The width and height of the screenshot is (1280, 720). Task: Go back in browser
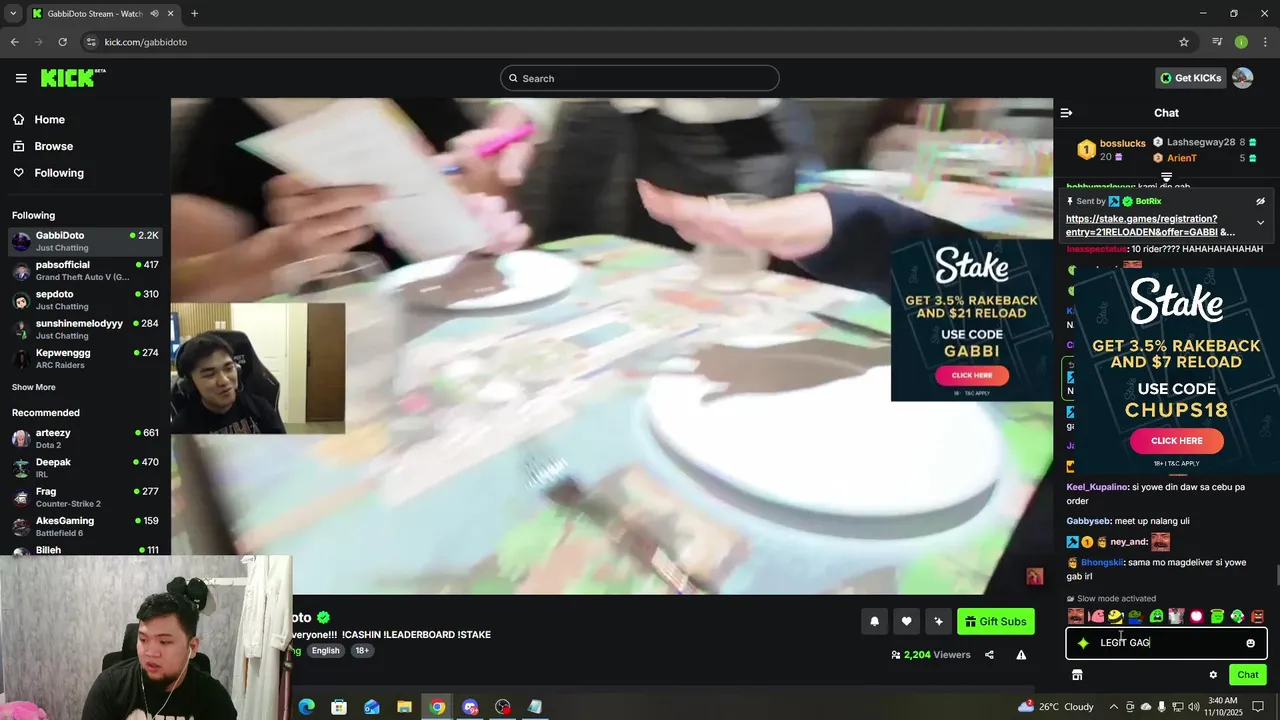pos(15,42)
